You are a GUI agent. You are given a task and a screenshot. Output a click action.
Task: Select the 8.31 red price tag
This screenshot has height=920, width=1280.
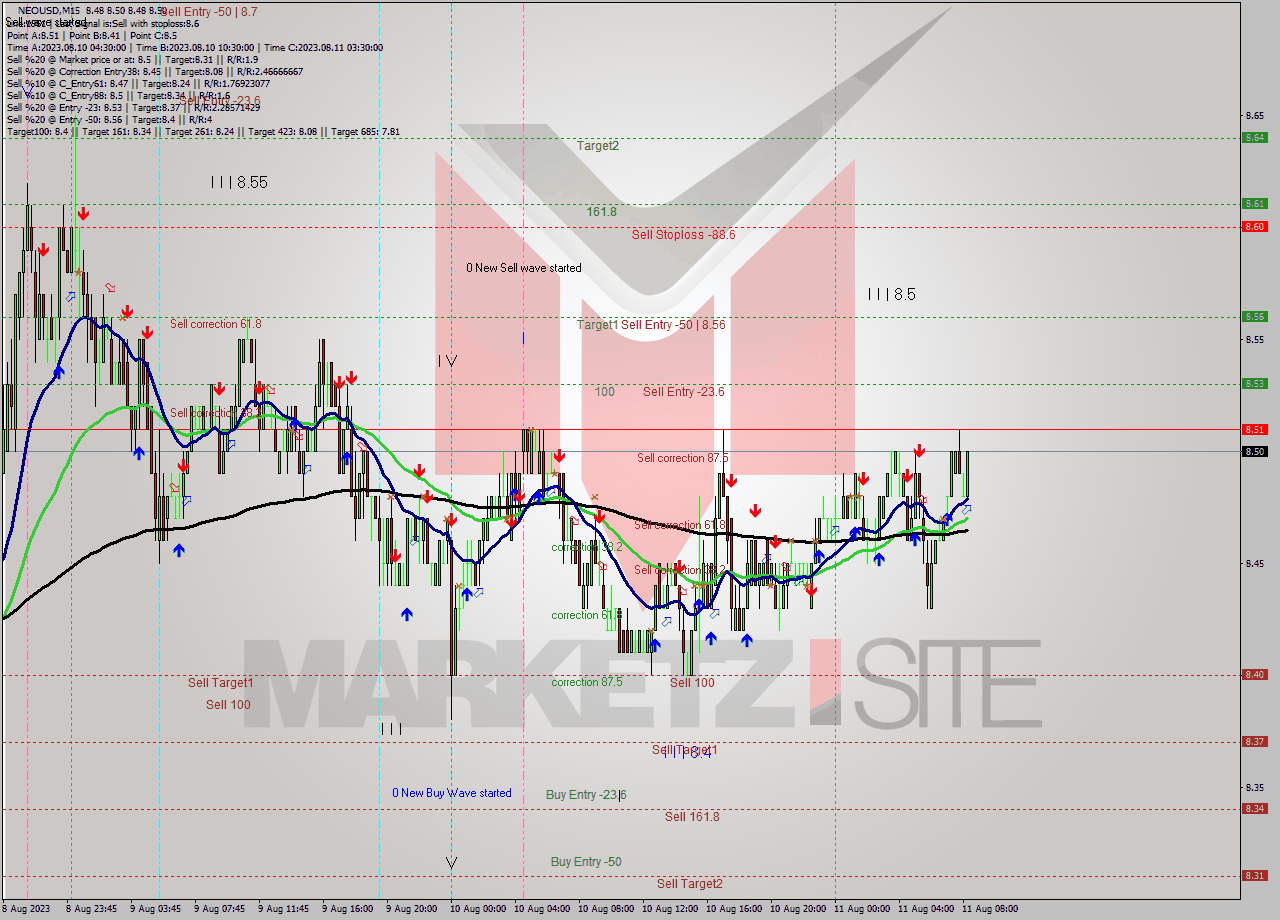[x=1254, y=876]
